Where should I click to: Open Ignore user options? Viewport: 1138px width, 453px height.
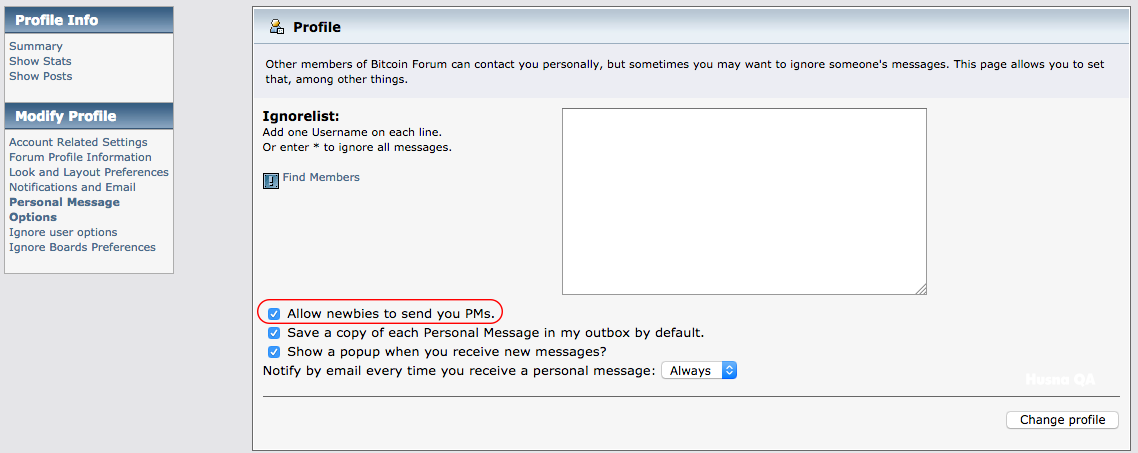tap(63, 232)
